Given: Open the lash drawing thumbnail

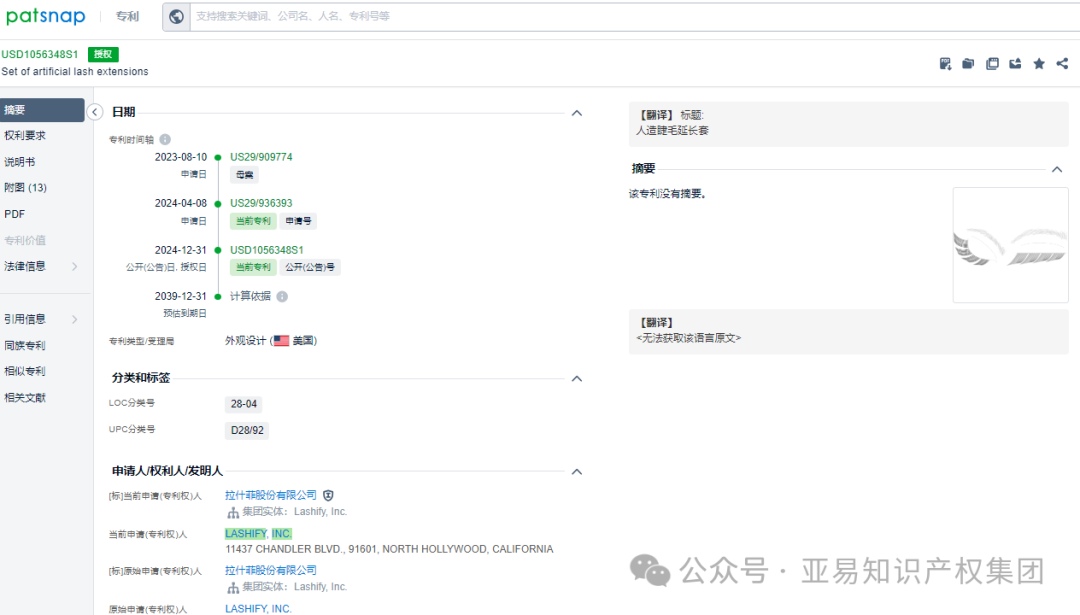Looking at the screenshot, I should (1010, 245).
